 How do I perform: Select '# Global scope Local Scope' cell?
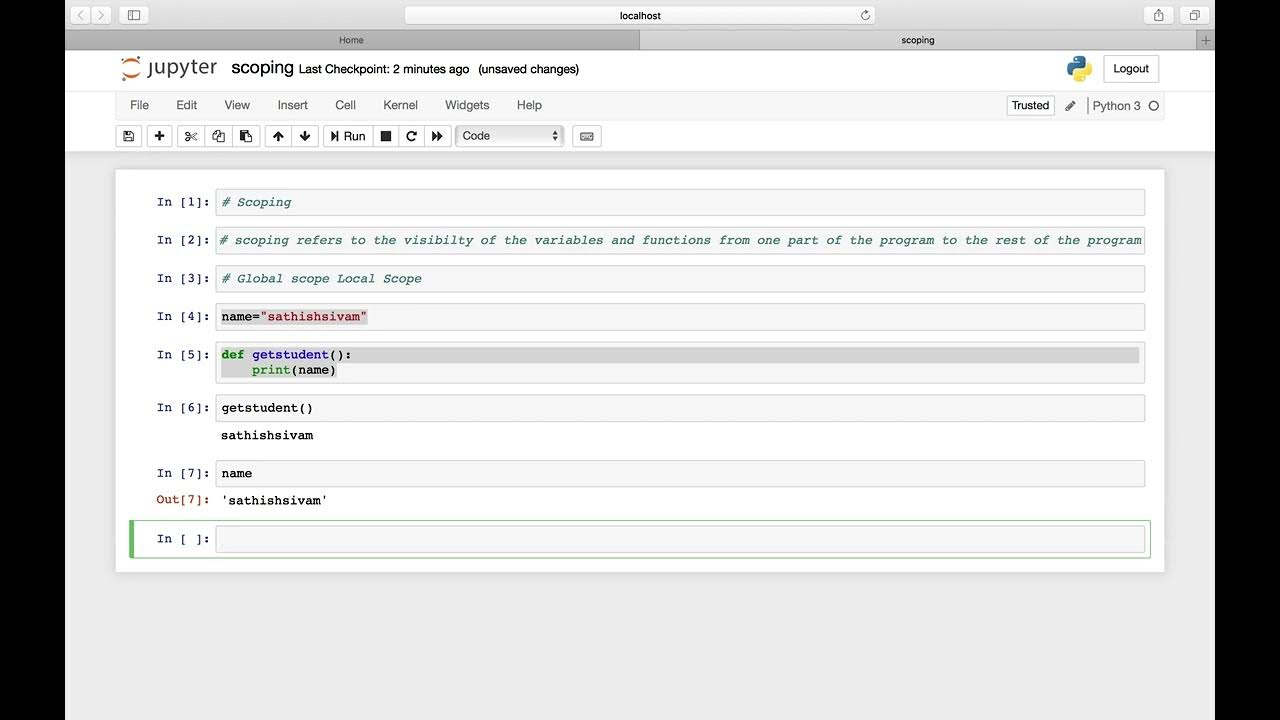[x=680, y=278]
